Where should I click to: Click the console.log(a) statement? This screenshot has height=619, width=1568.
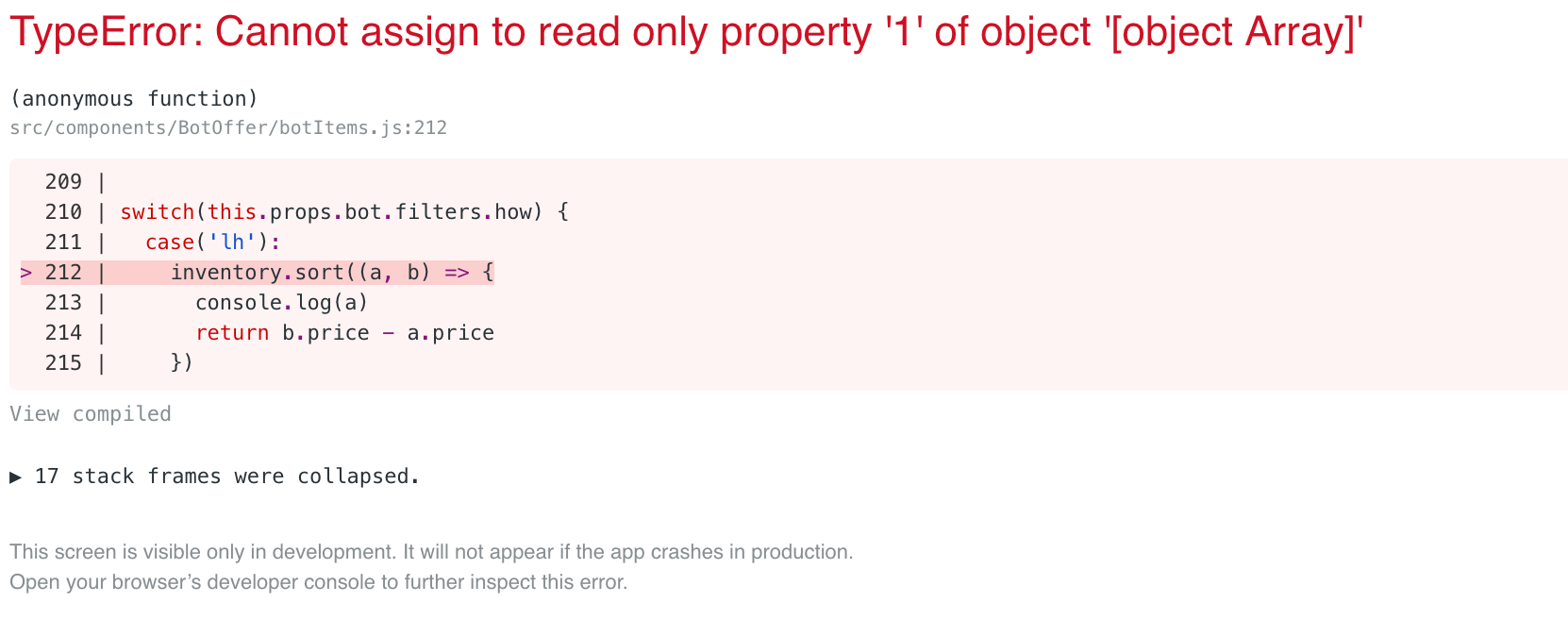pyautogui.click(x=281, y=303)
